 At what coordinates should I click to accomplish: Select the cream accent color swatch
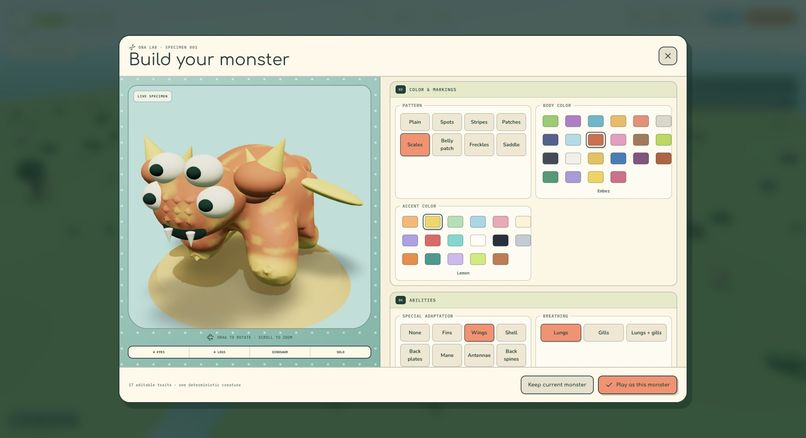click(523, 222)
